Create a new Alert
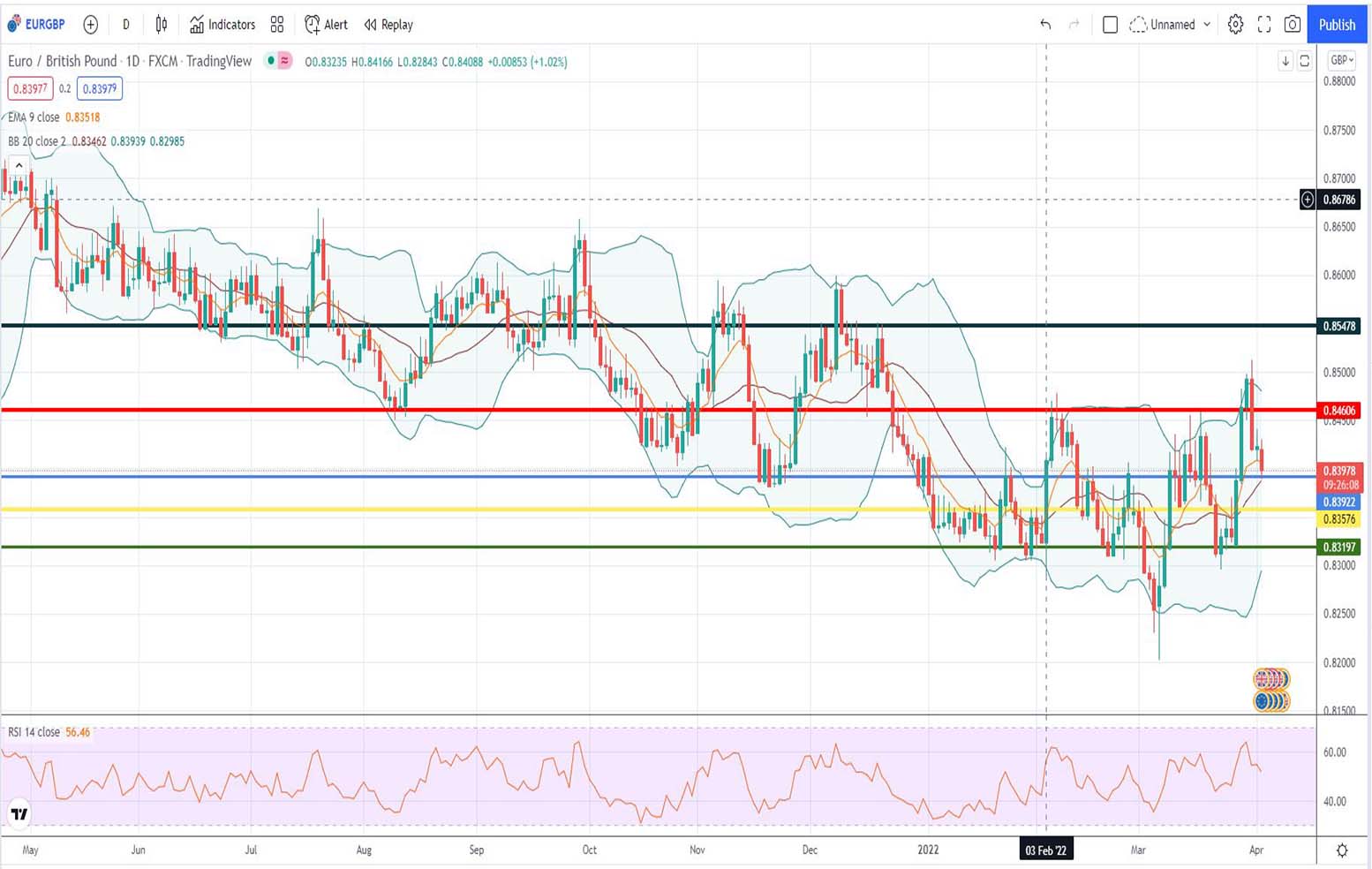 click(326, 25)
